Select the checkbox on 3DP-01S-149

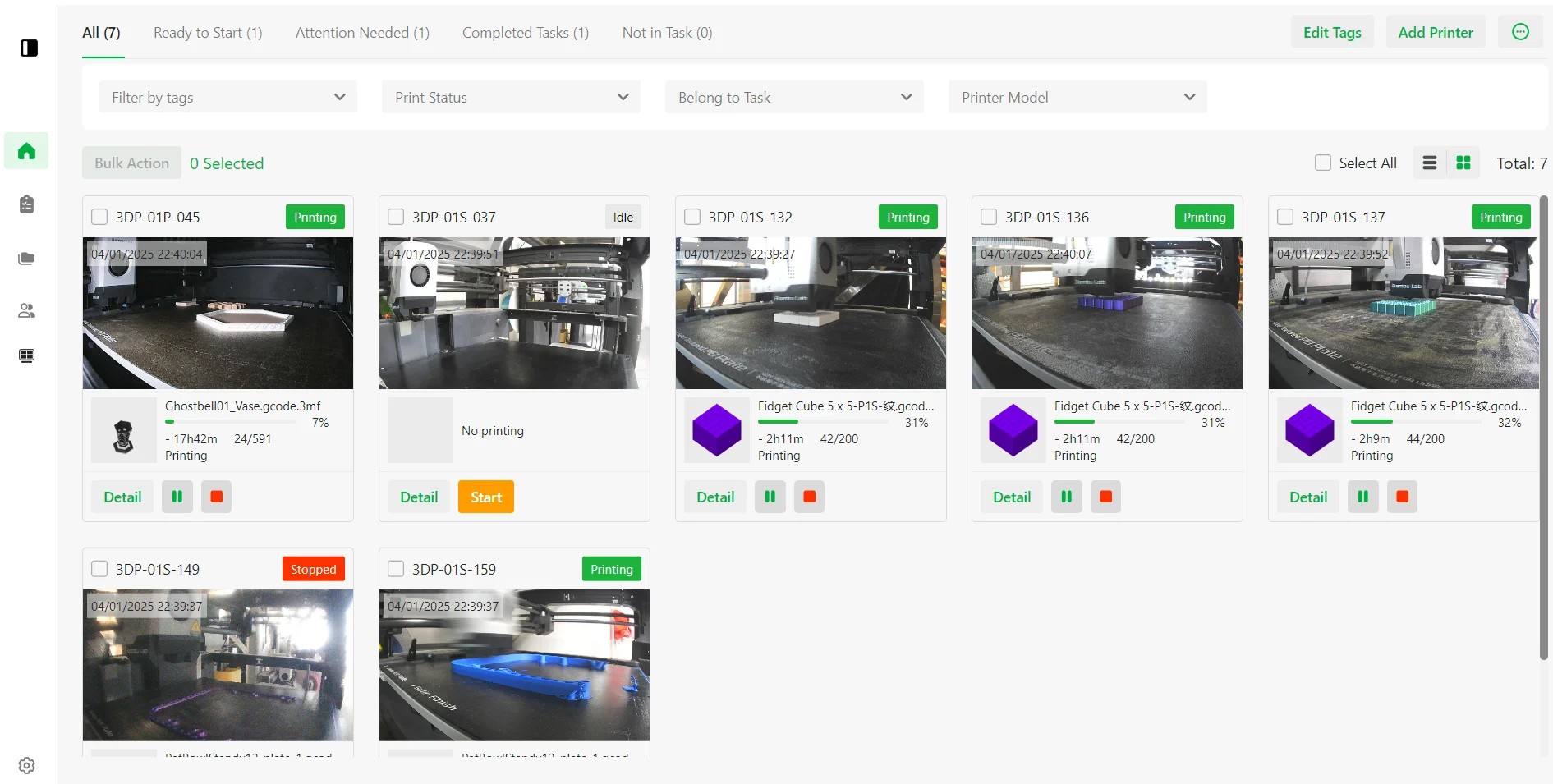click(x=99, y=568)
